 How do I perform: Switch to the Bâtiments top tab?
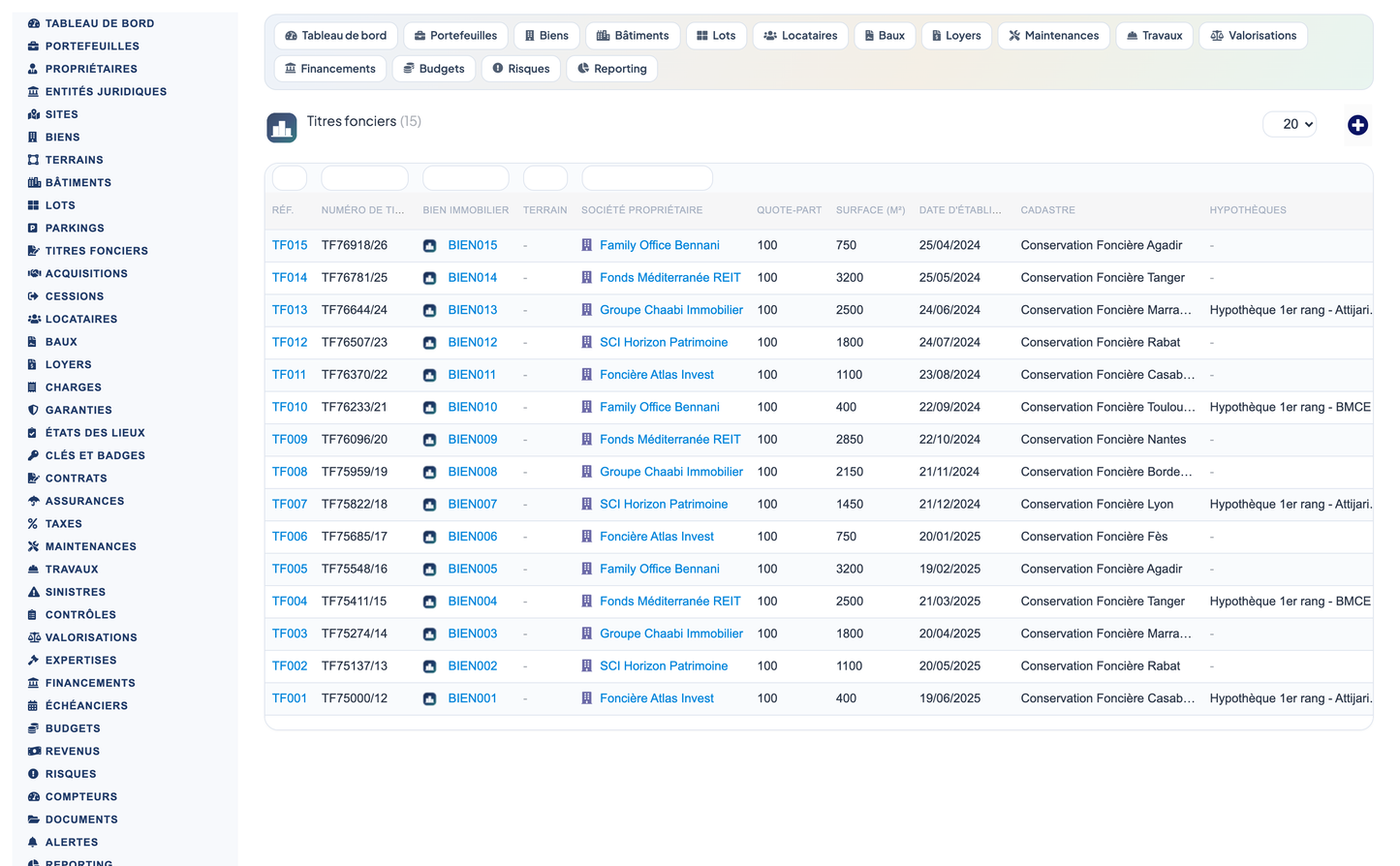pyautogui.click(x=633, y=36)
